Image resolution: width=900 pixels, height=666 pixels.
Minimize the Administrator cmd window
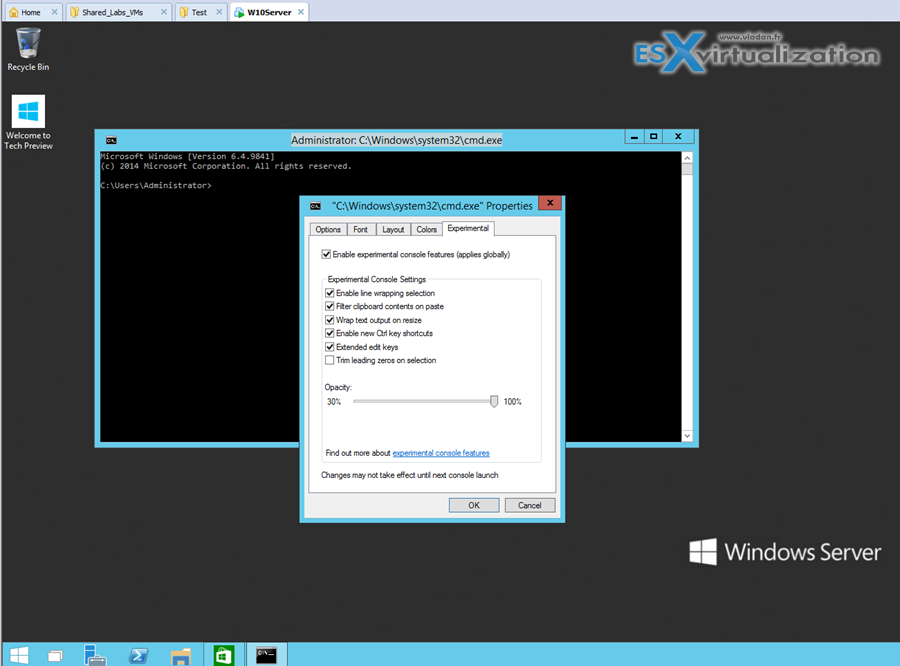point(634,137)
